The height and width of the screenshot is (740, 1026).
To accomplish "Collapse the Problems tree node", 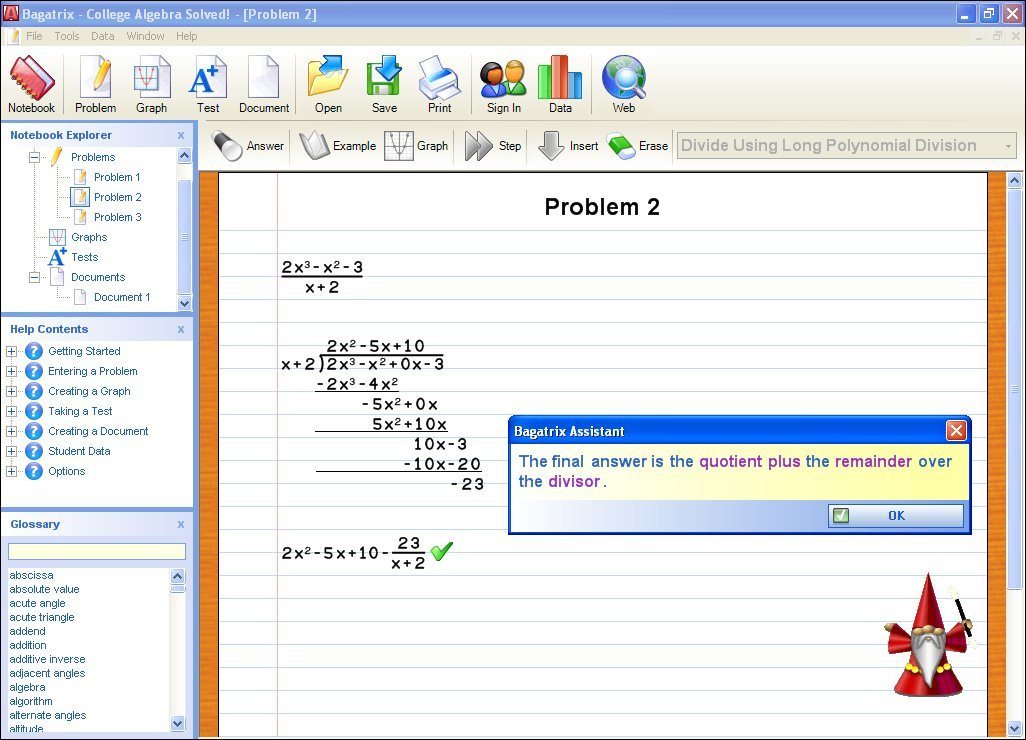I will pos(34,157).
